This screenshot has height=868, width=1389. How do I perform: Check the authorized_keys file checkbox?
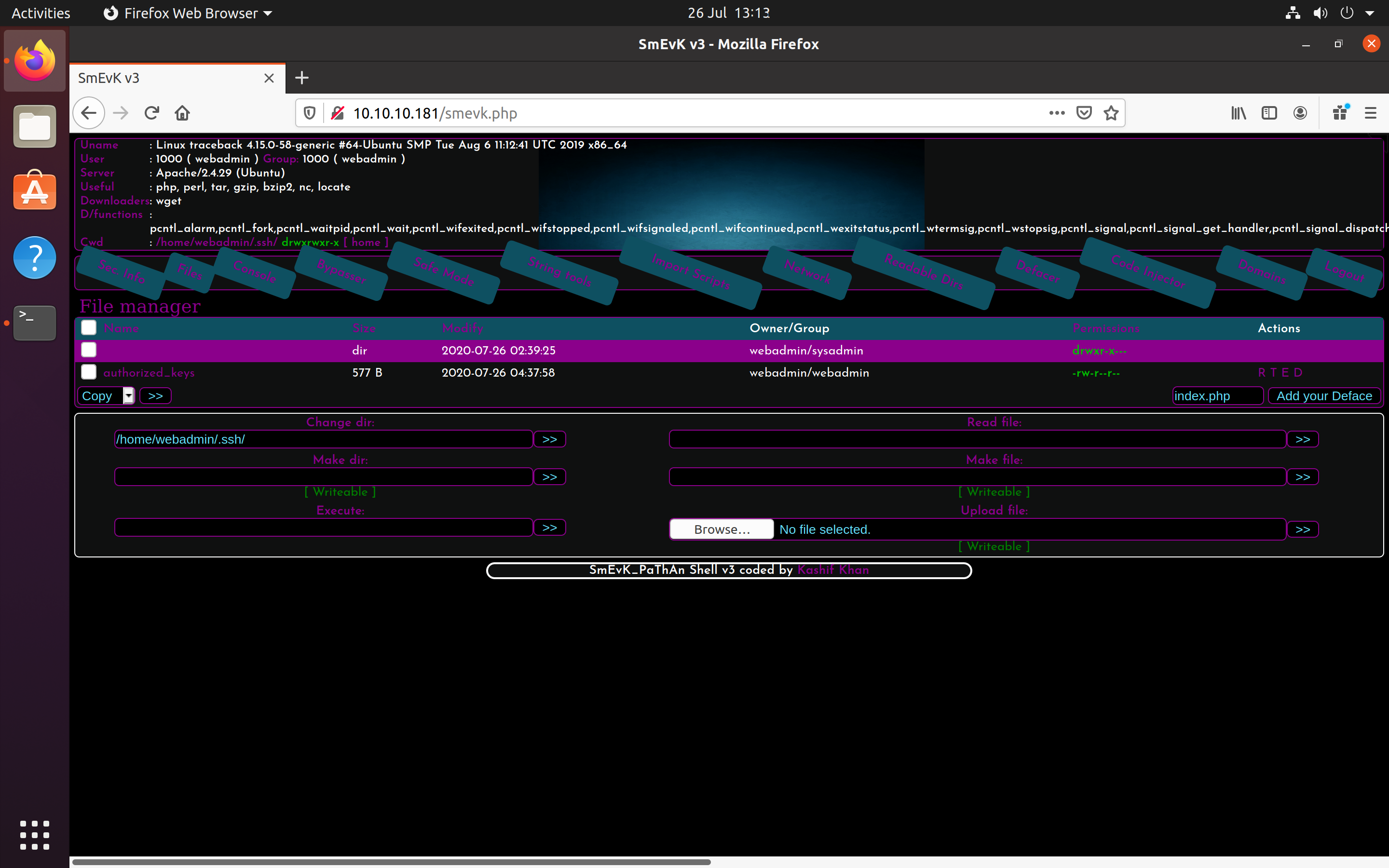pos(88,372)
